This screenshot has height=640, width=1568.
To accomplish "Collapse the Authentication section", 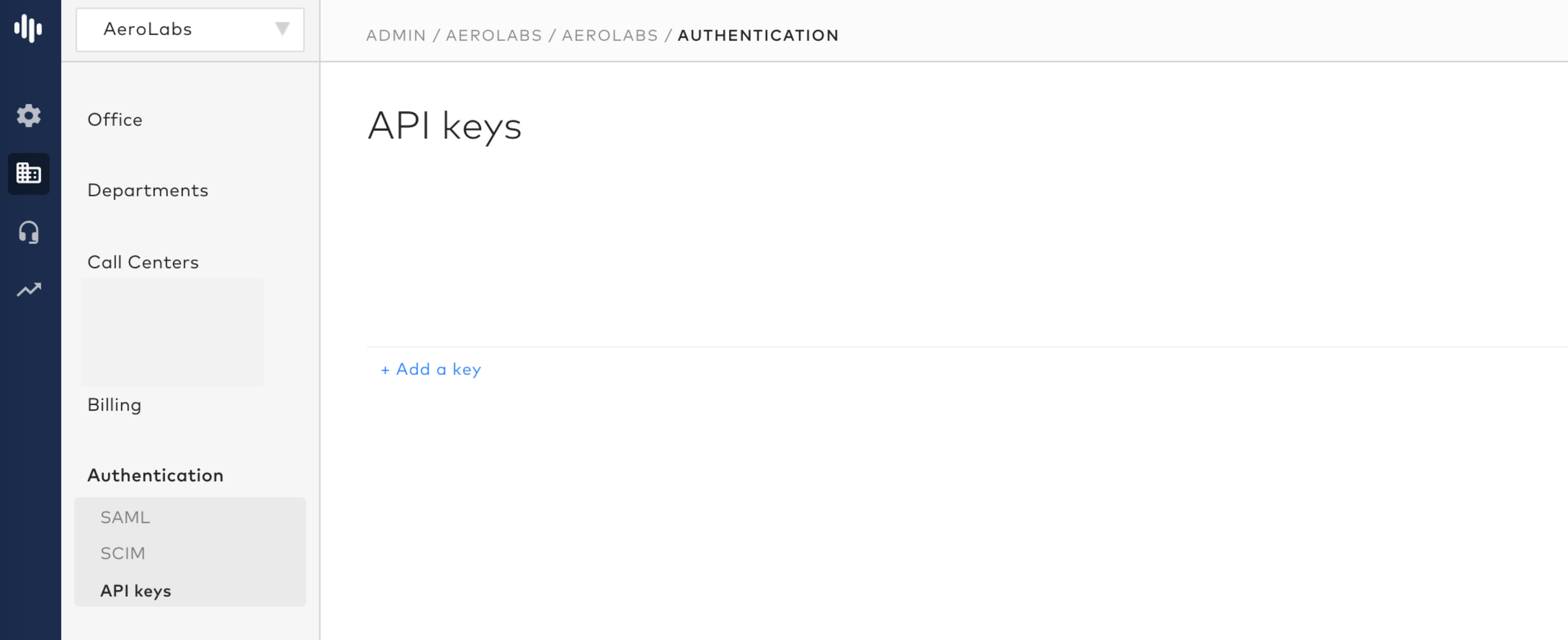I will pyautogui.click(x=155, y=476).
